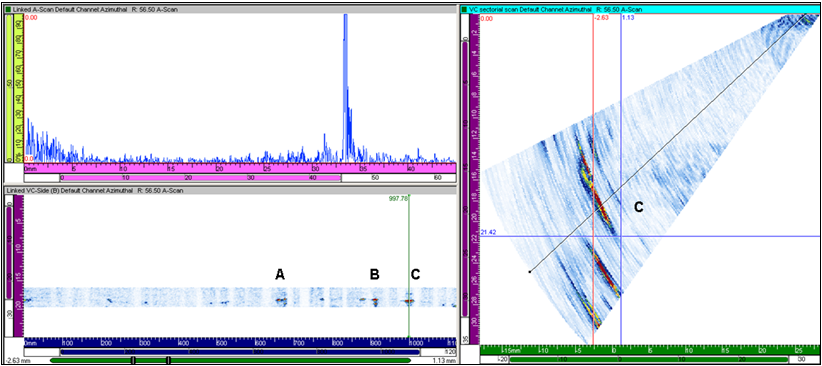Screen dimensions: 822x366
Task: Grab the left handle on the green zoom bar
Action: [133, 360]
